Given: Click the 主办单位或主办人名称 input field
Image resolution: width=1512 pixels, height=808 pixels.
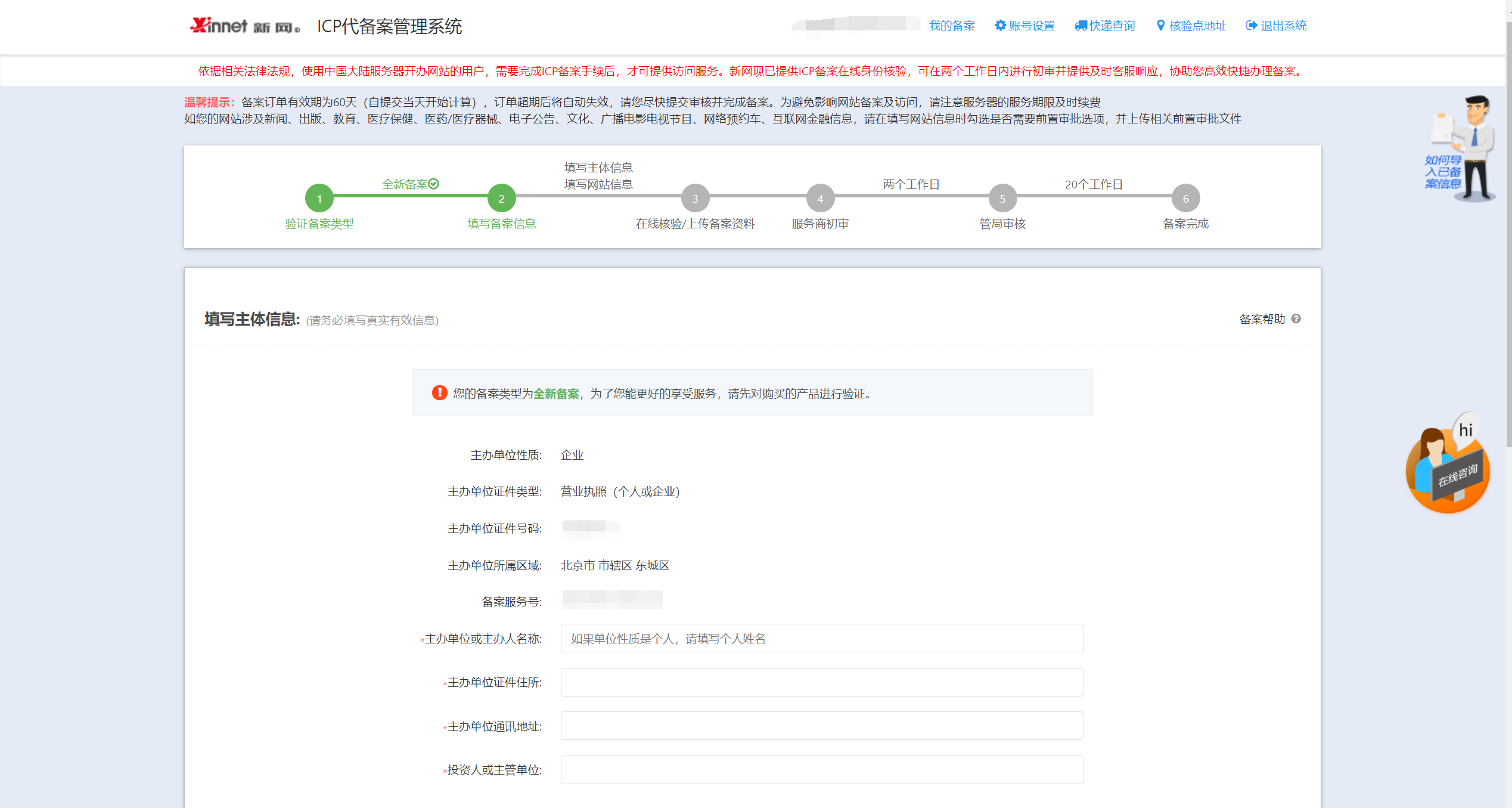Looking at the screenshot, I should point(821,638).
